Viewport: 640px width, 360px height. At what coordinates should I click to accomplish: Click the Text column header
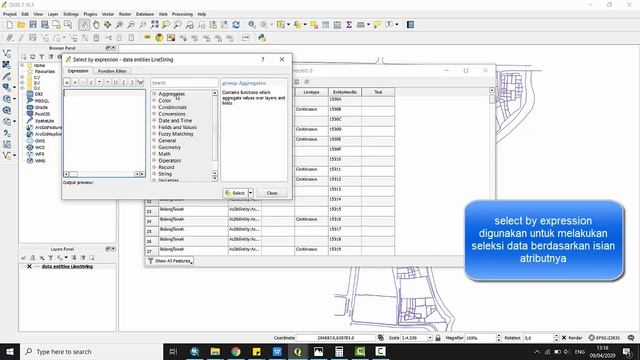click(x=378, y=92)
